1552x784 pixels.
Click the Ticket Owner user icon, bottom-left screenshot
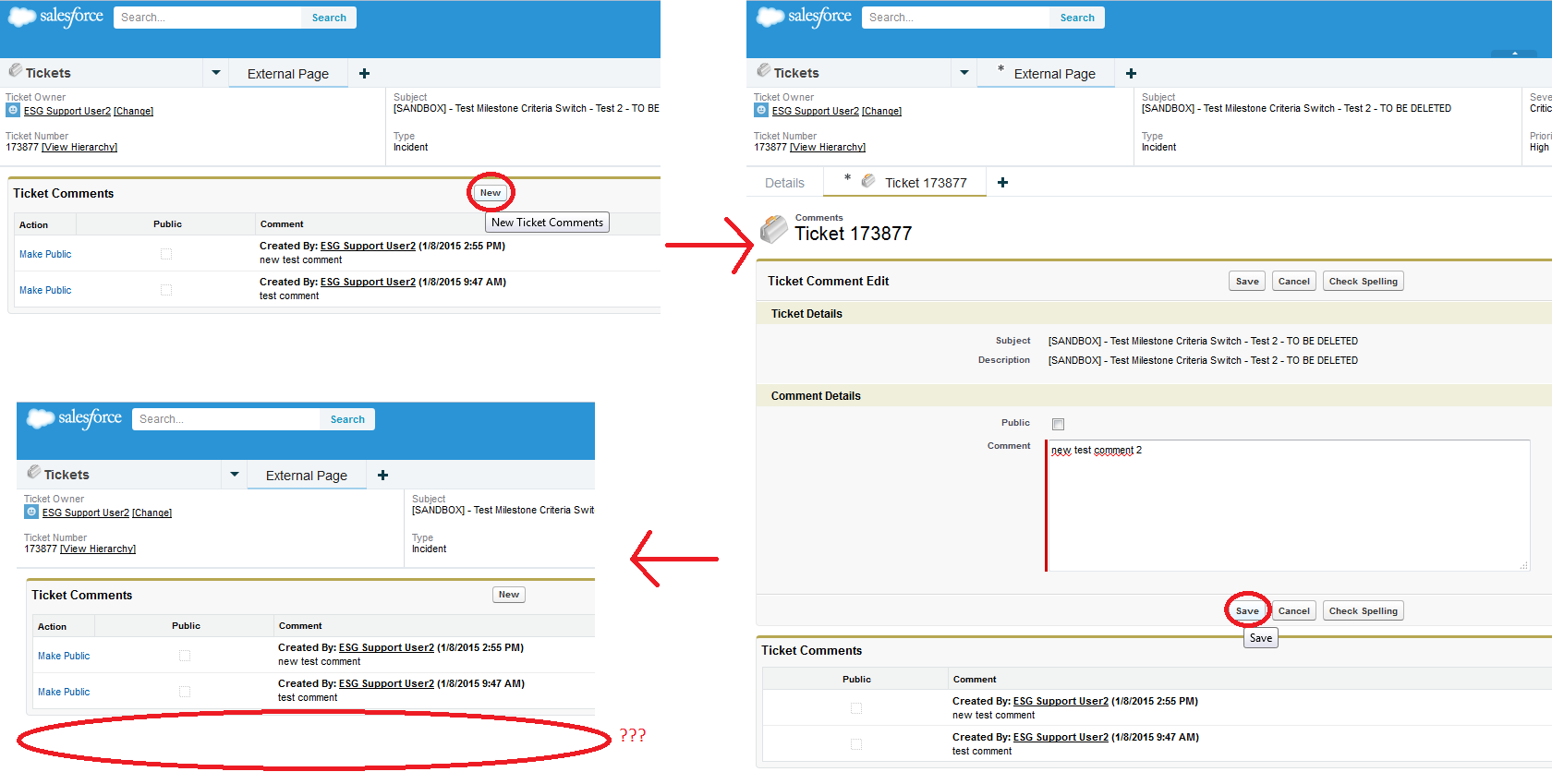[31, 512]
